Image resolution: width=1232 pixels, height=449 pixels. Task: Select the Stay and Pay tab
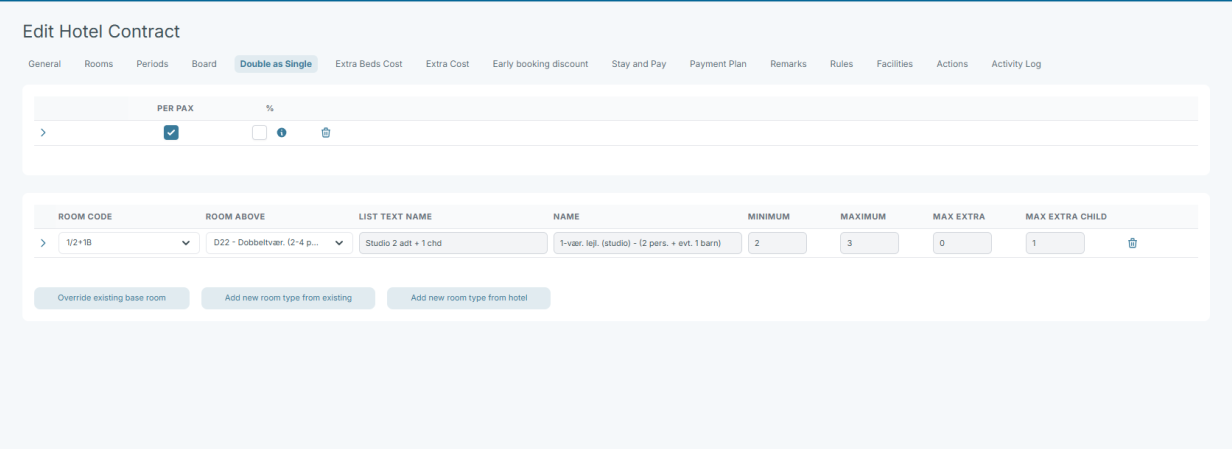[x=639, y=64]
